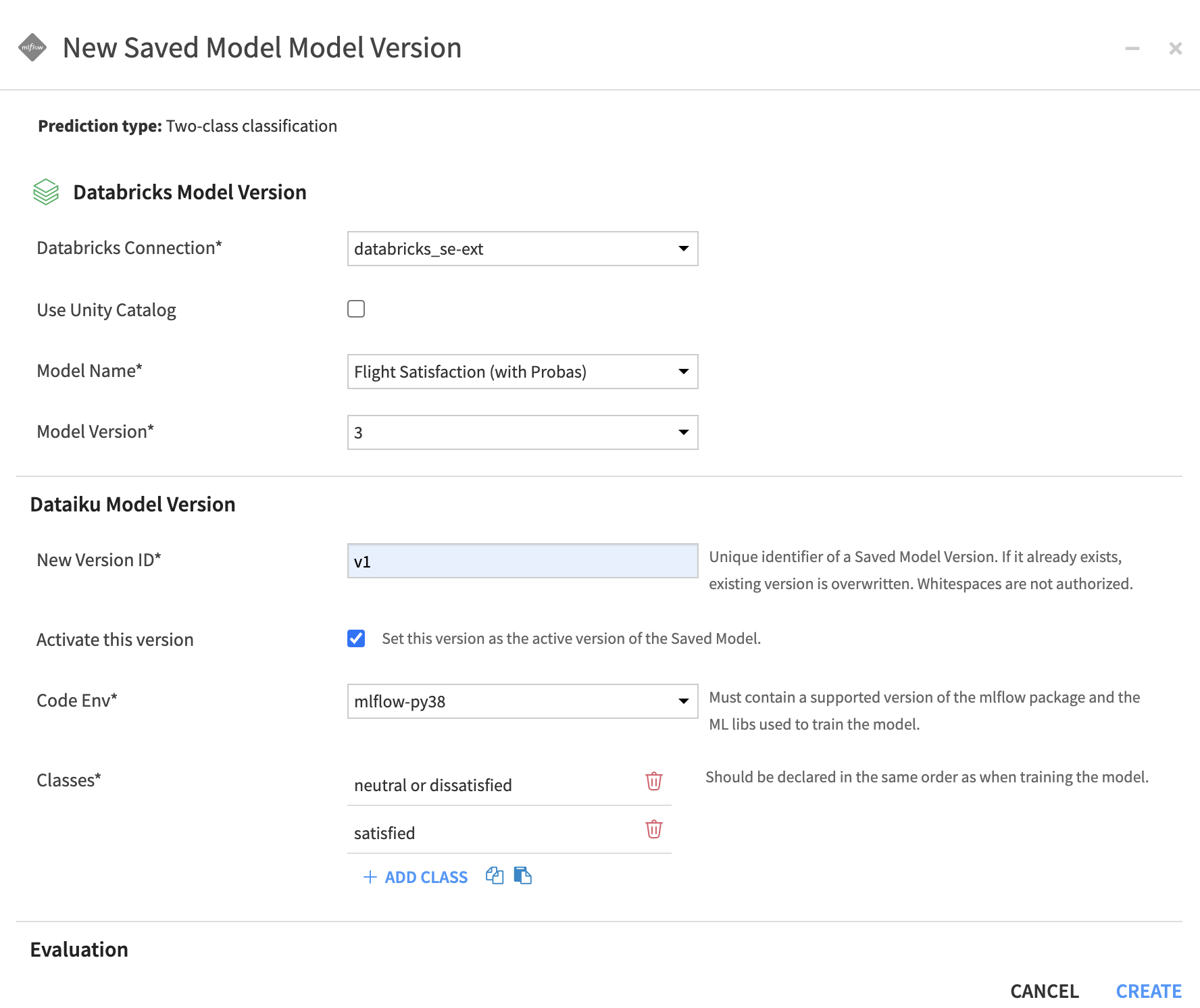Click 'Set this version as the active version' text
1200x1008 pixels.
[571, 638]
